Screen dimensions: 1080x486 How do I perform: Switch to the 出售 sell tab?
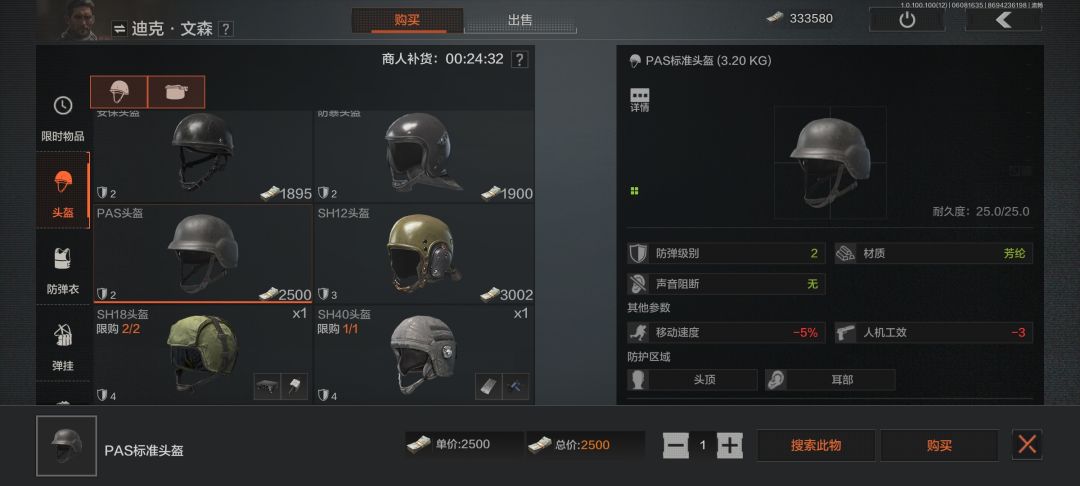[x=520, y=20]
